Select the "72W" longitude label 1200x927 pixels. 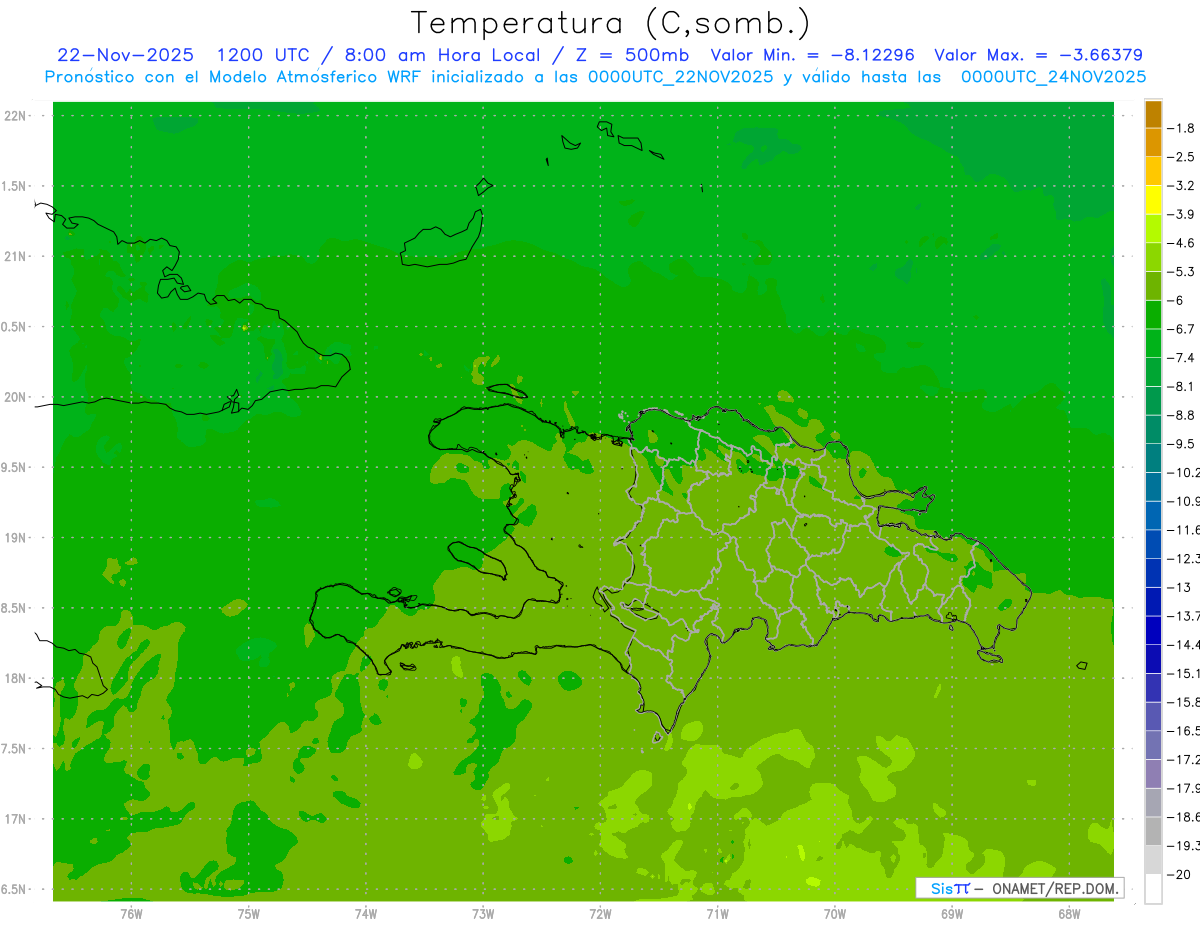[600, 913]
